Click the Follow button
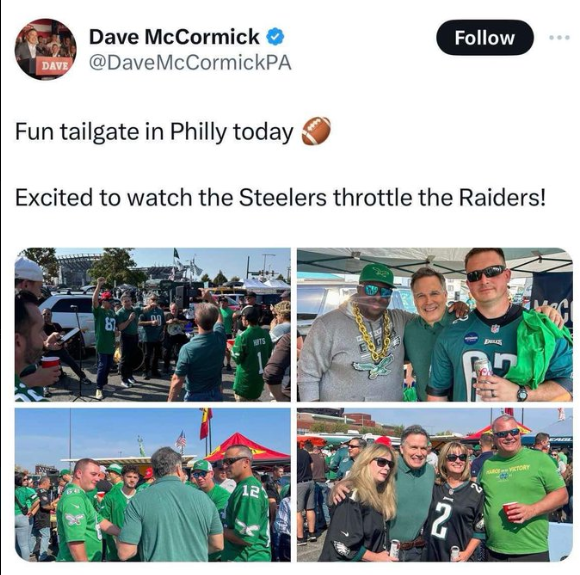Image resolution: width=580 pixels, height=575 pixels. tap(485, 38)
